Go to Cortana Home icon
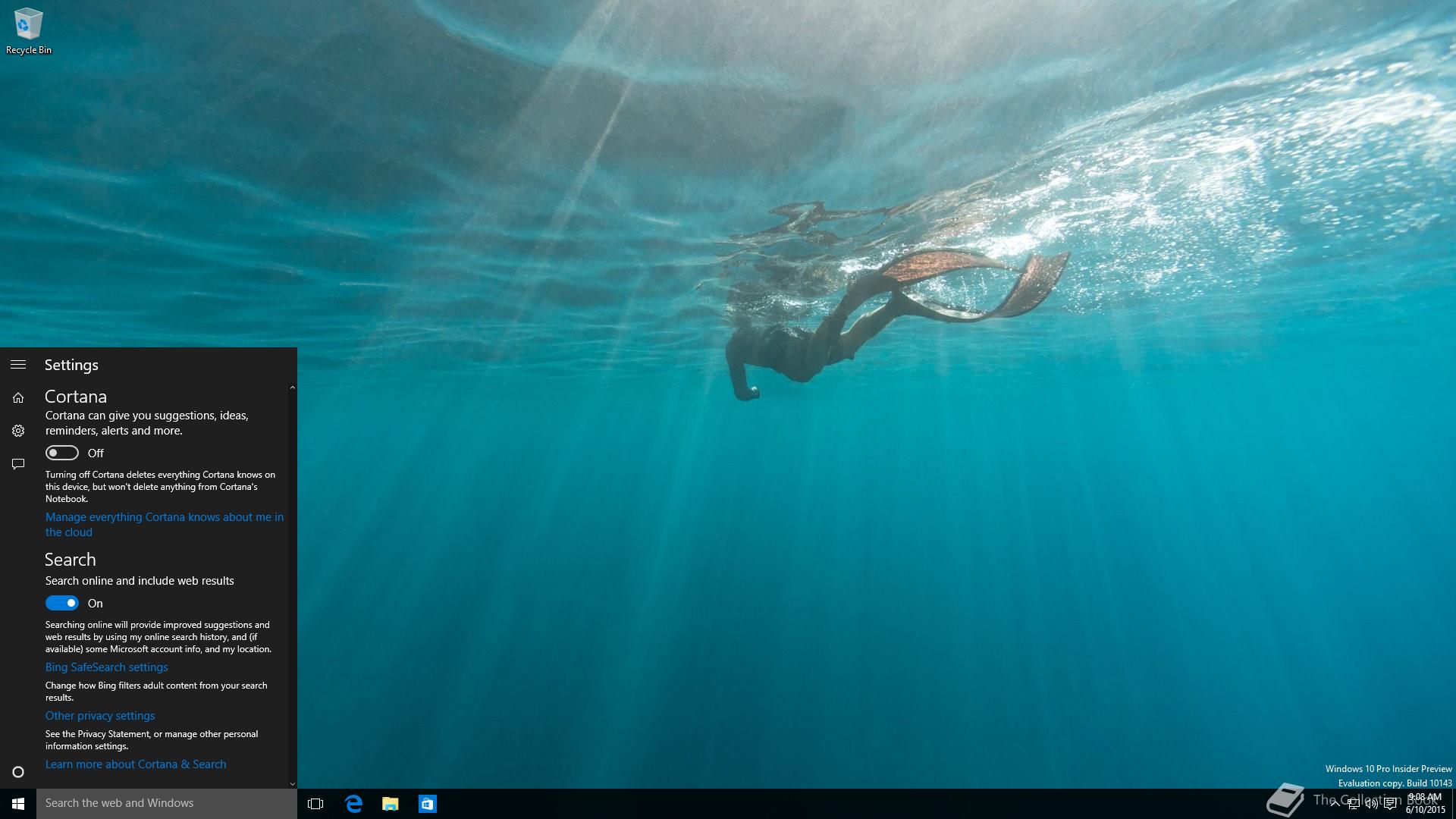1456x819 pixels. point(18,397)
